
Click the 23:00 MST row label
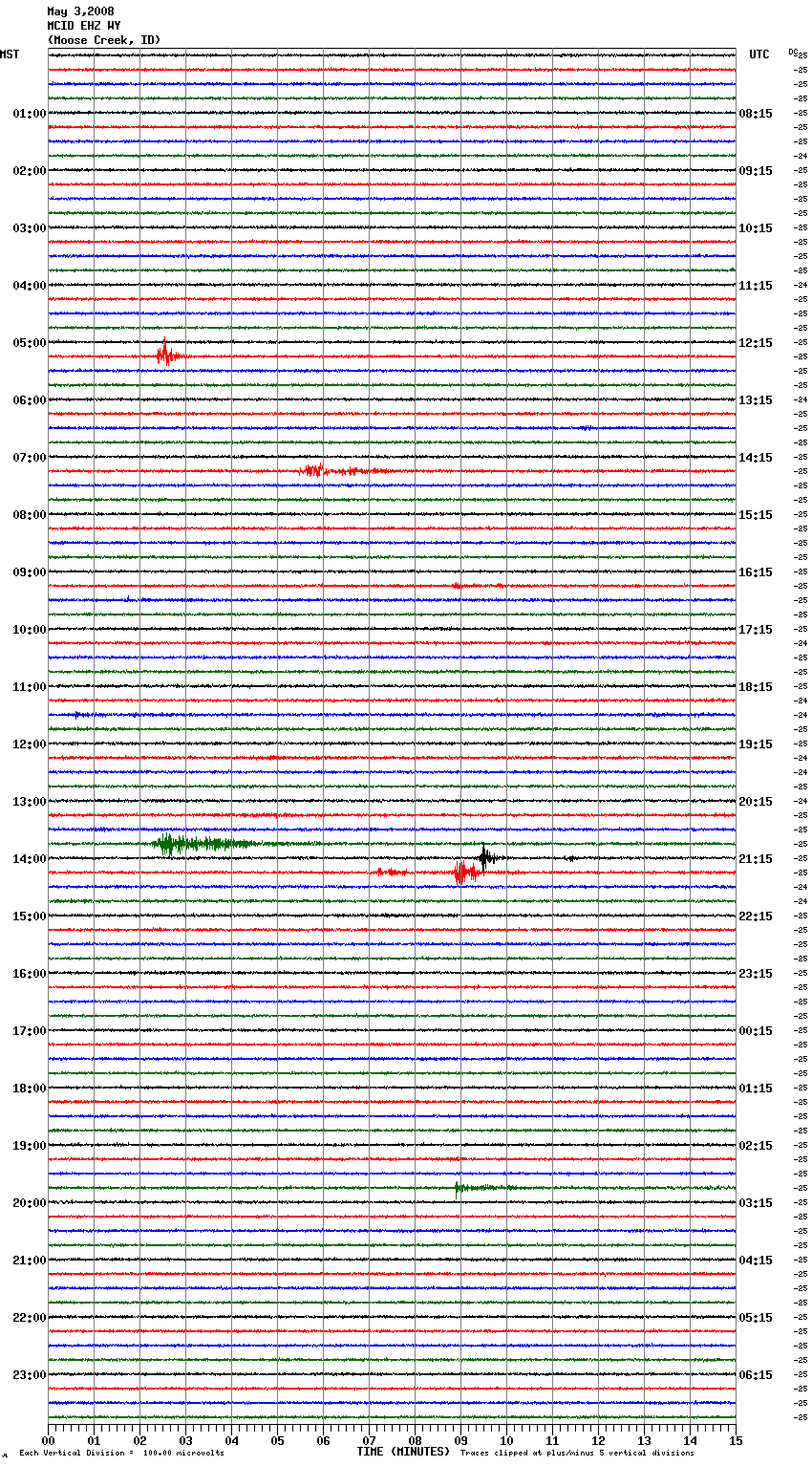[30, 1375]
